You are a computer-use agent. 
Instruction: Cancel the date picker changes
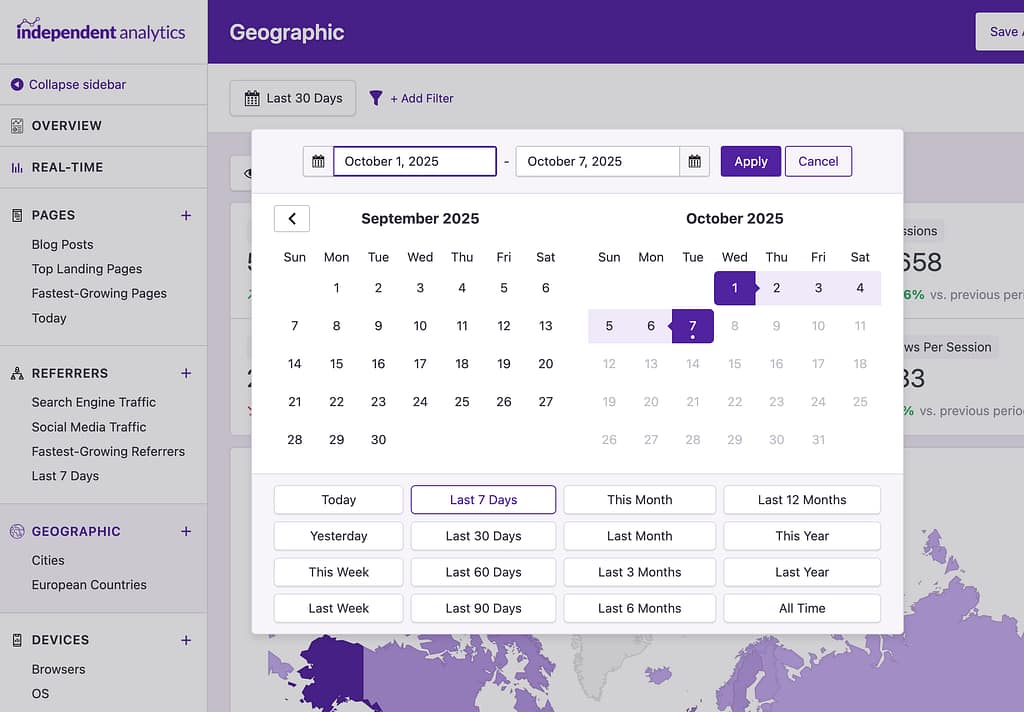[818, 161]
